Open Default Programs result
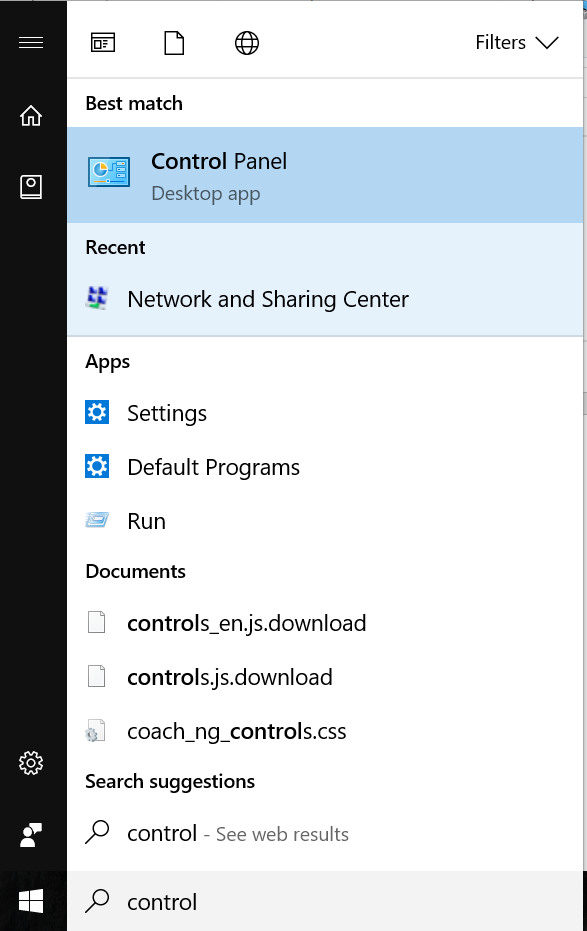The height and width of the screenshot is (931, 587). point(325,467)
